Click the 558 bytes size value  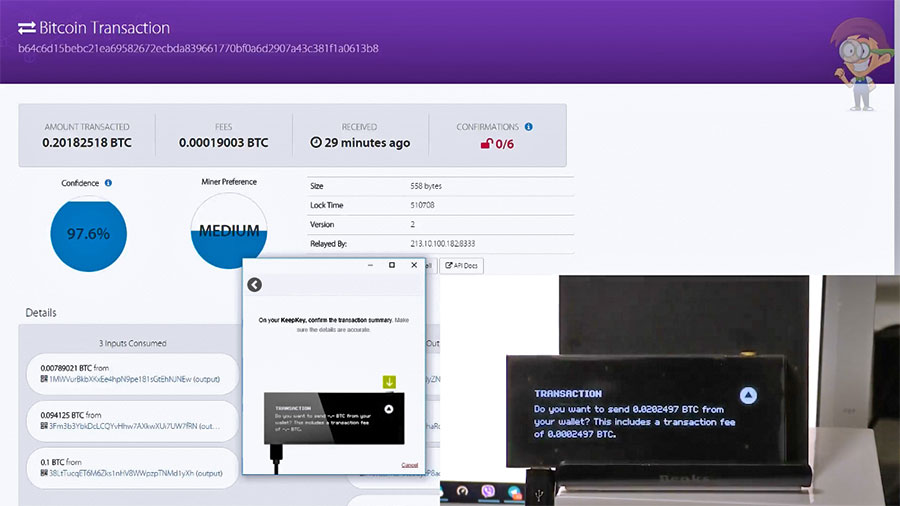pos(426,186)
